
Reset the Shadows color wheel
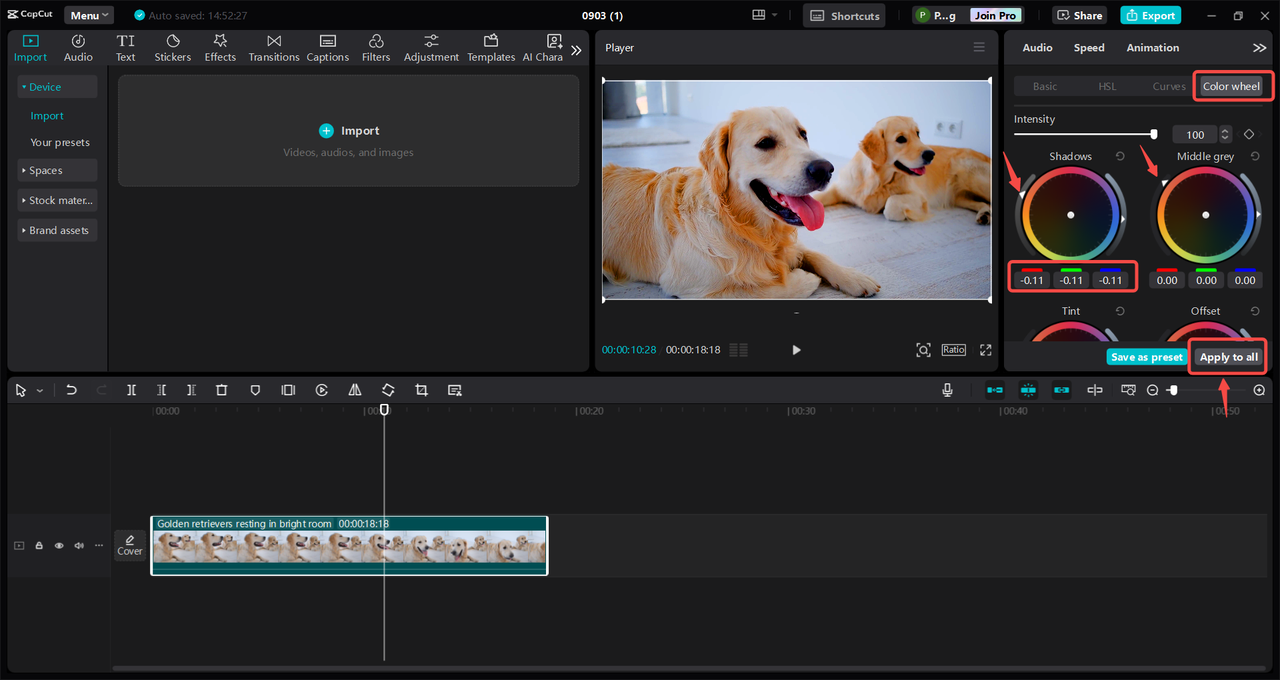click(1120, 156)
